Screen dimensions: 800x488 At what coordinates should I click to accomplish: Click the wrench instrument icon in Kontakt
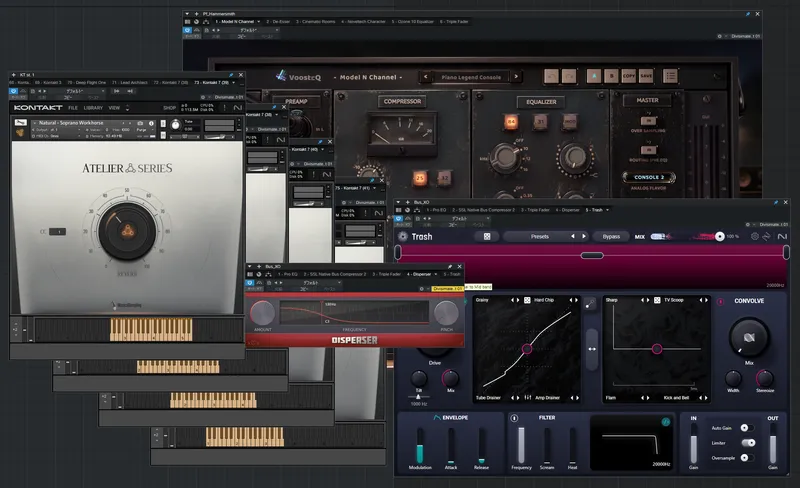20,123
